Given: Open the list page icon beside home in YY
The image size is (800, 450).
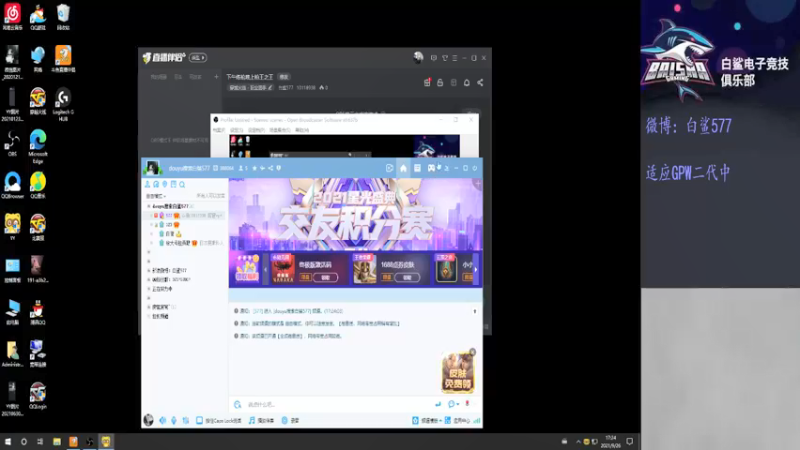Looking at the screenshot, I should point(417,168).
